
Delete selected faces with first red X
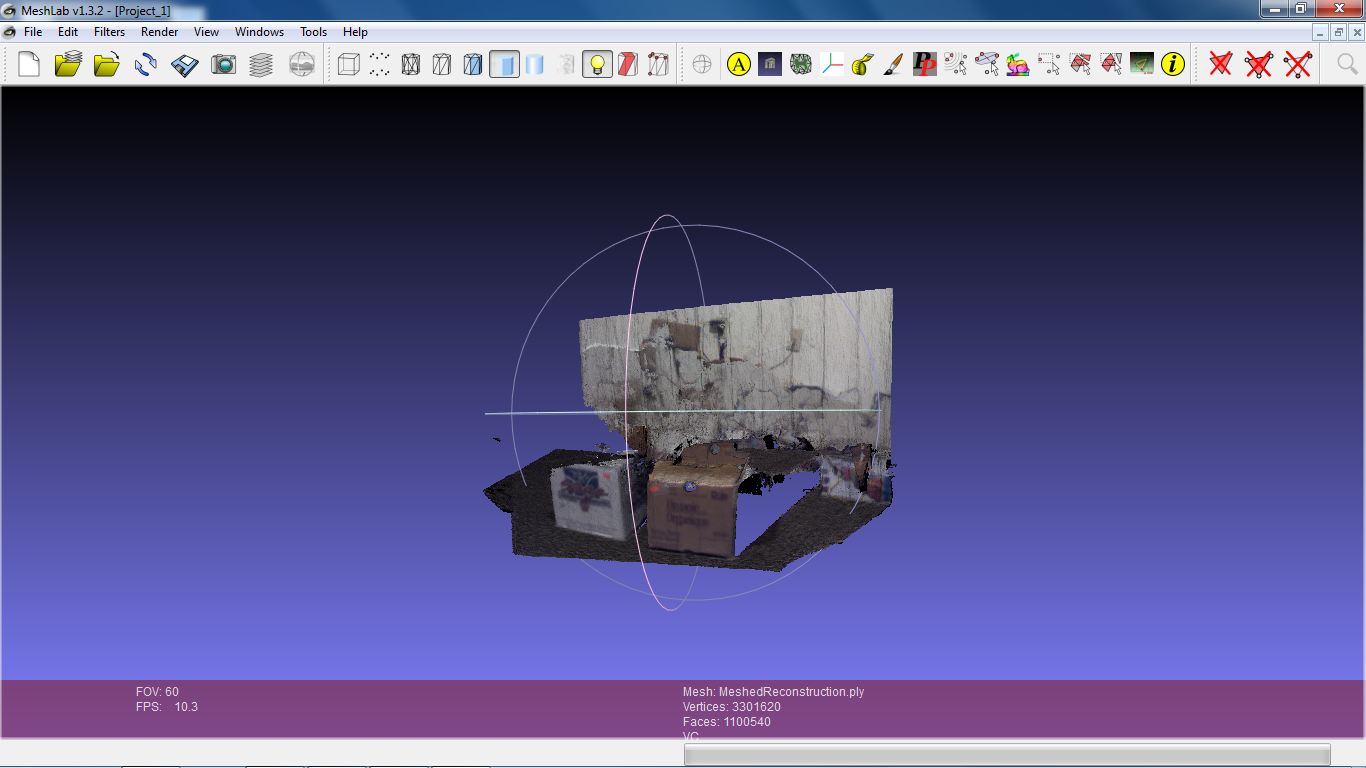pos(1220,65)
